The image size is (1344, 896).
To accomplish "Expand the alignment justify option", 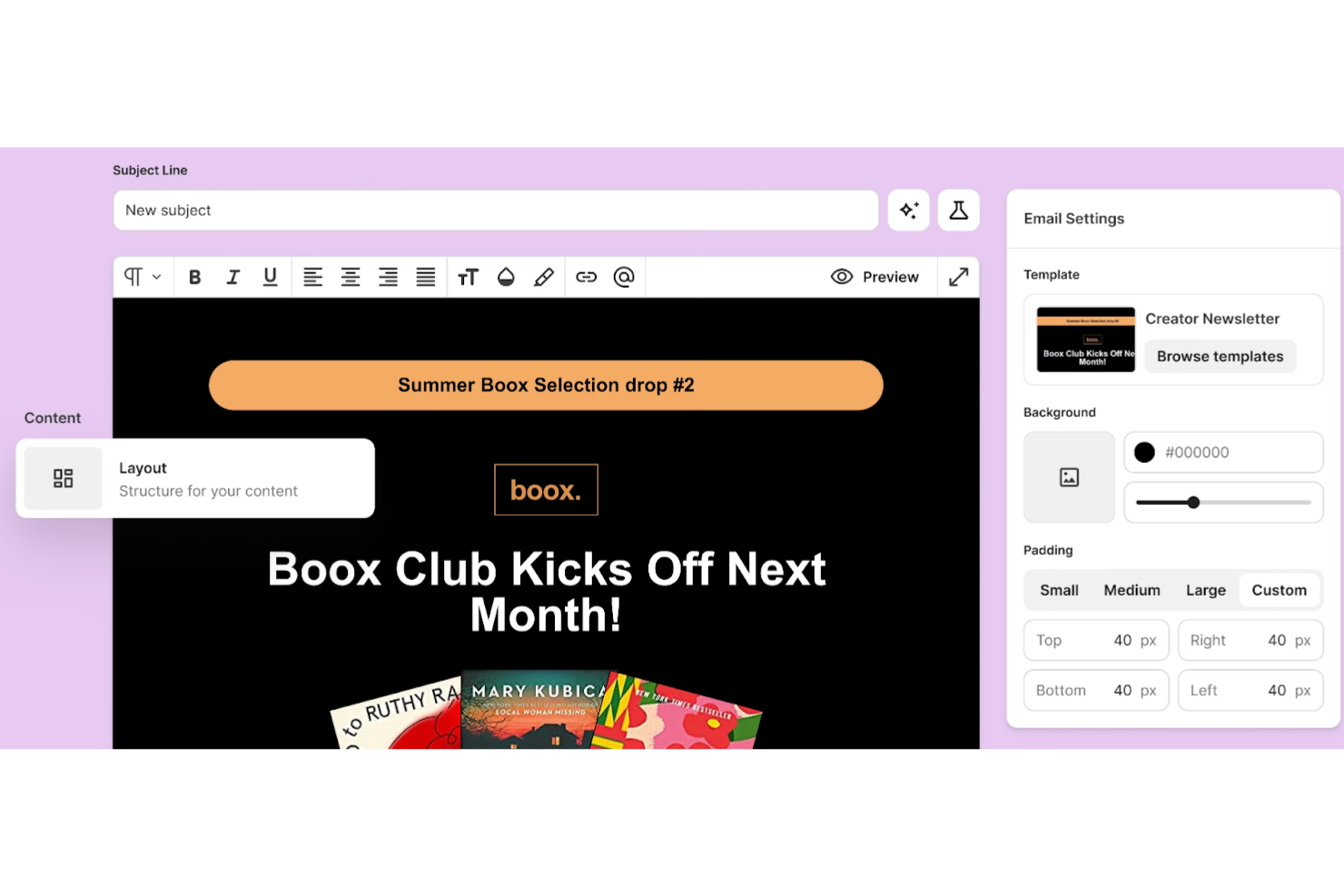I will pyautogui.click(x=425, y=277).
